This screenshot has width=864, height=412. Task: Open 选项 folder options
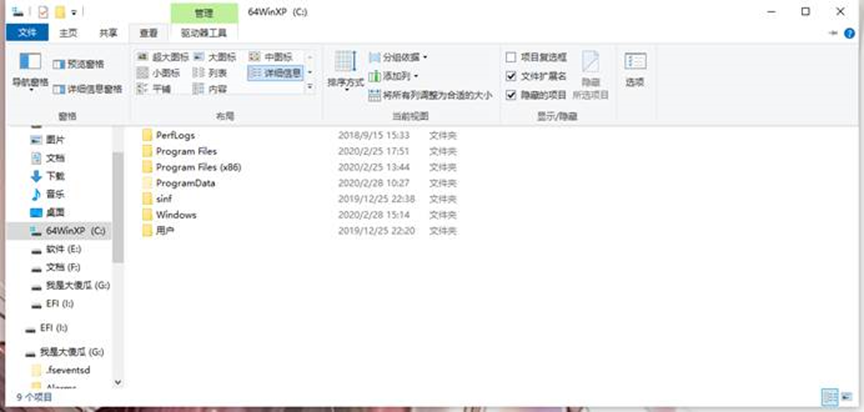coord(635,69)
